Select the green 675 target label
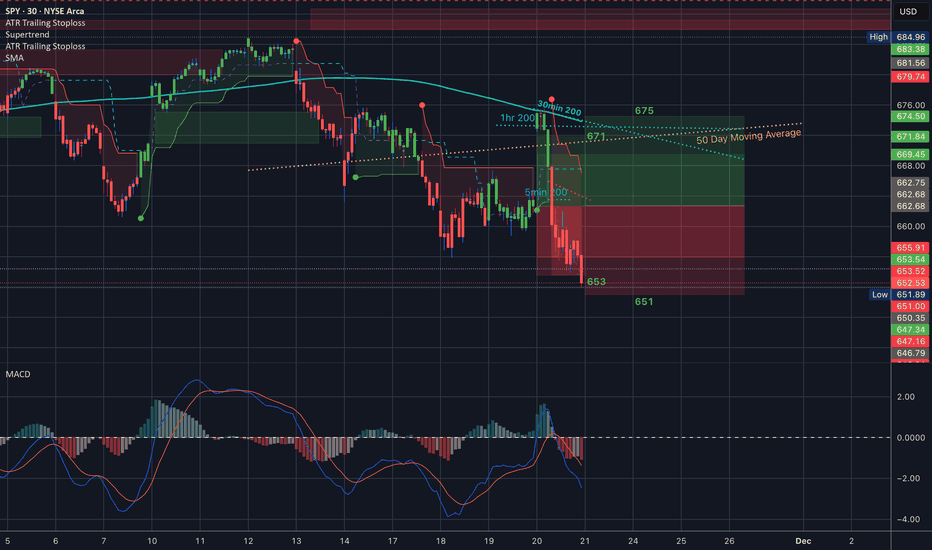The width and height of the screenshot is (932, 550). 644,111
